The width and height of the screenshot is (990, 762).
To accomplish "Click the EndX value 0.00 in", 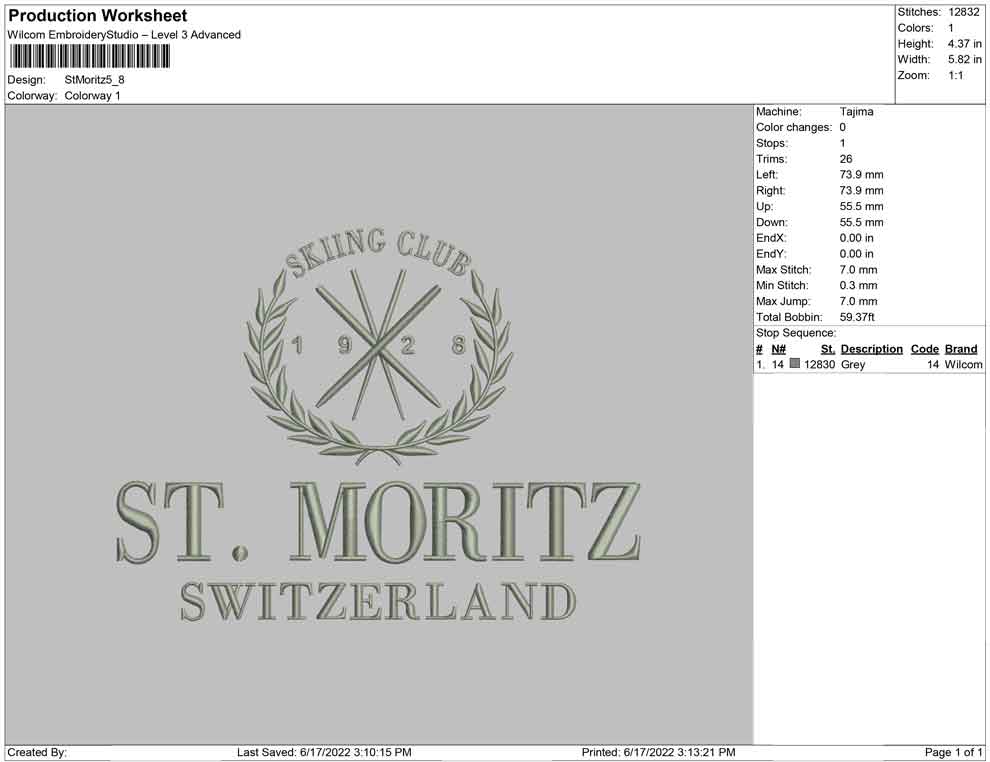I will click(x=856, y=238).
